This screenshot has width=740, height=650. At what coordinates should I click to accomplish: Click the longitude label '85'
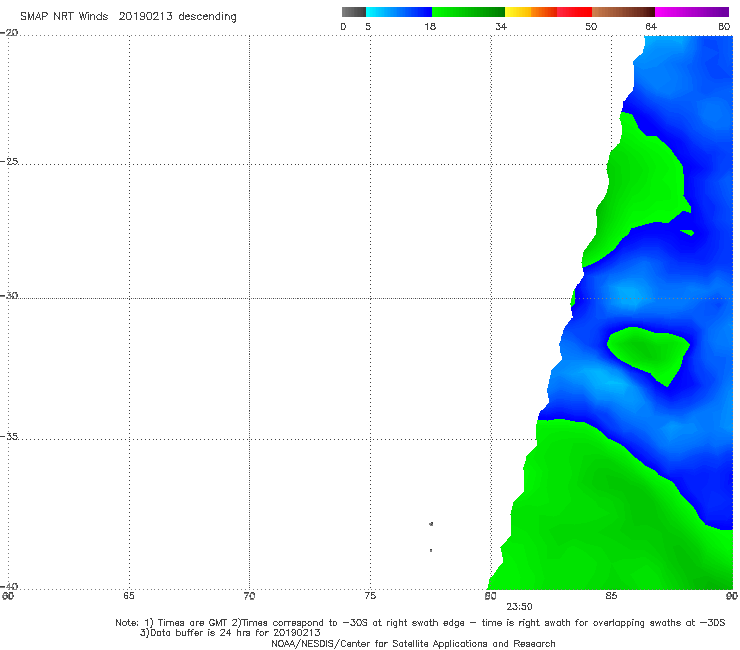coord(611,596)
